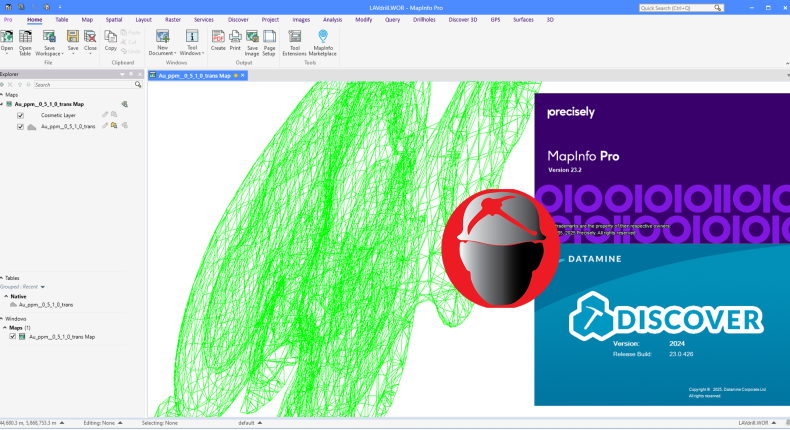Viewport: 790px width, 430px height.
Task: Click the first quick access toolbar icon
Action: (x=8, y=8)
